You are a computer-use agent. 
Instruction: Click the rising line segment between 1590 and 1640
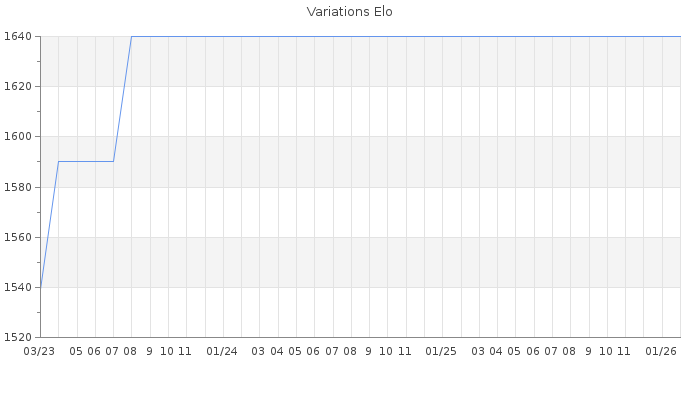pos(122,99)
